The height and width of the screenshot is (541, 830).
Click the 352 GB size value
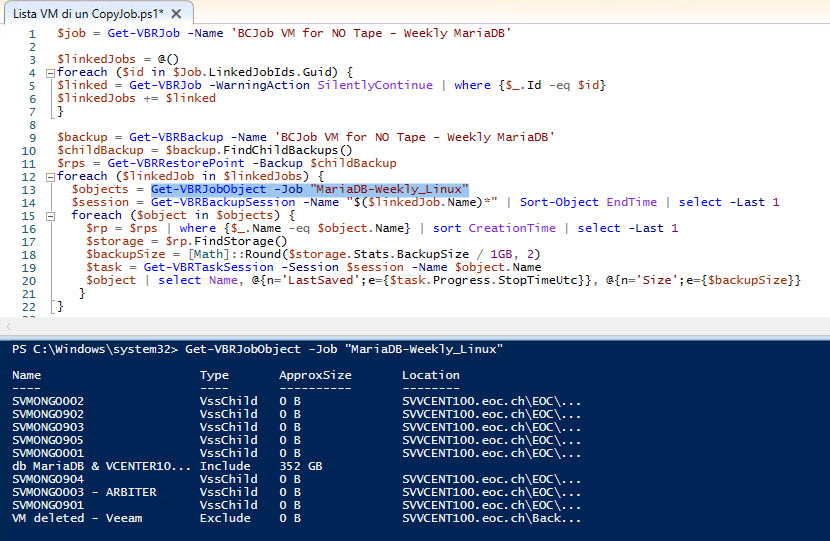301,466
